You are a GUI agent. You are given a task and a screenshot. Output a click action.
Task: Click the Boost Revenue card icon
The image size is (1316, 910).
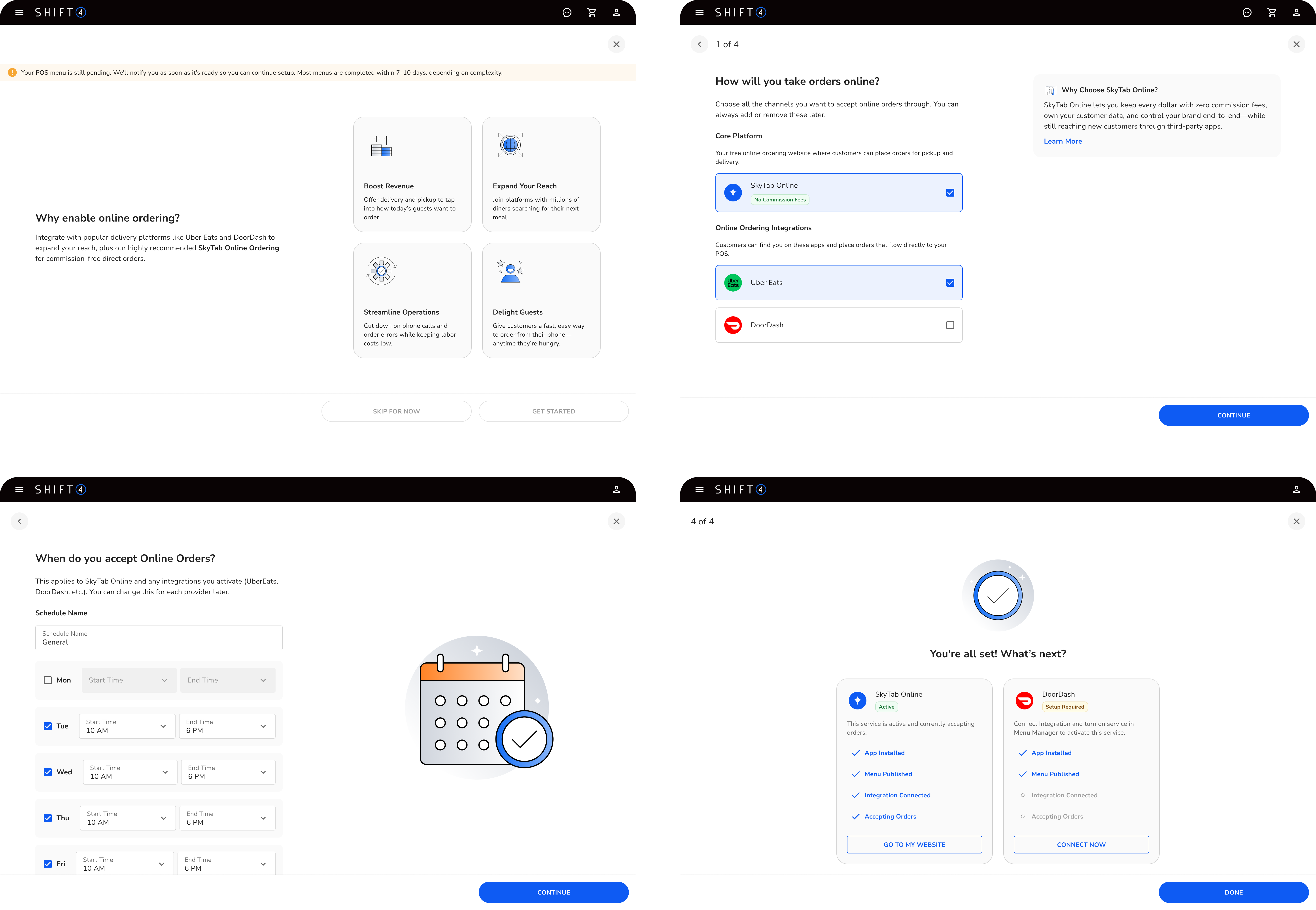(x=381, y=146)
